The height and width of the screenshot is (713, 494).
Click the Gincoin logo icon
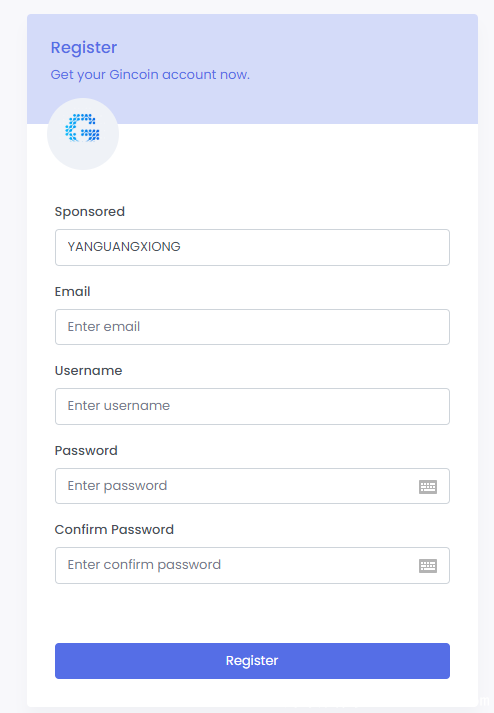(x=83, y=129)
